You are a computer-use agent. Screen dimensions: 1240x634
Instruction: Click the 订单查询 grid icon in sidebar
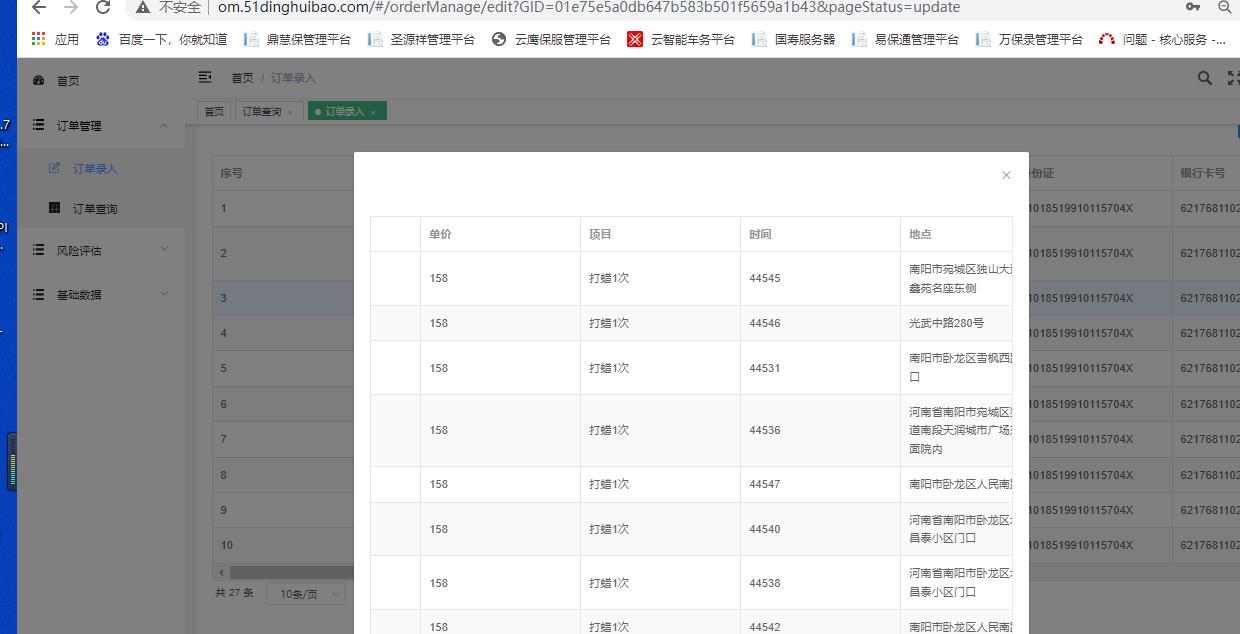[55, 209]
